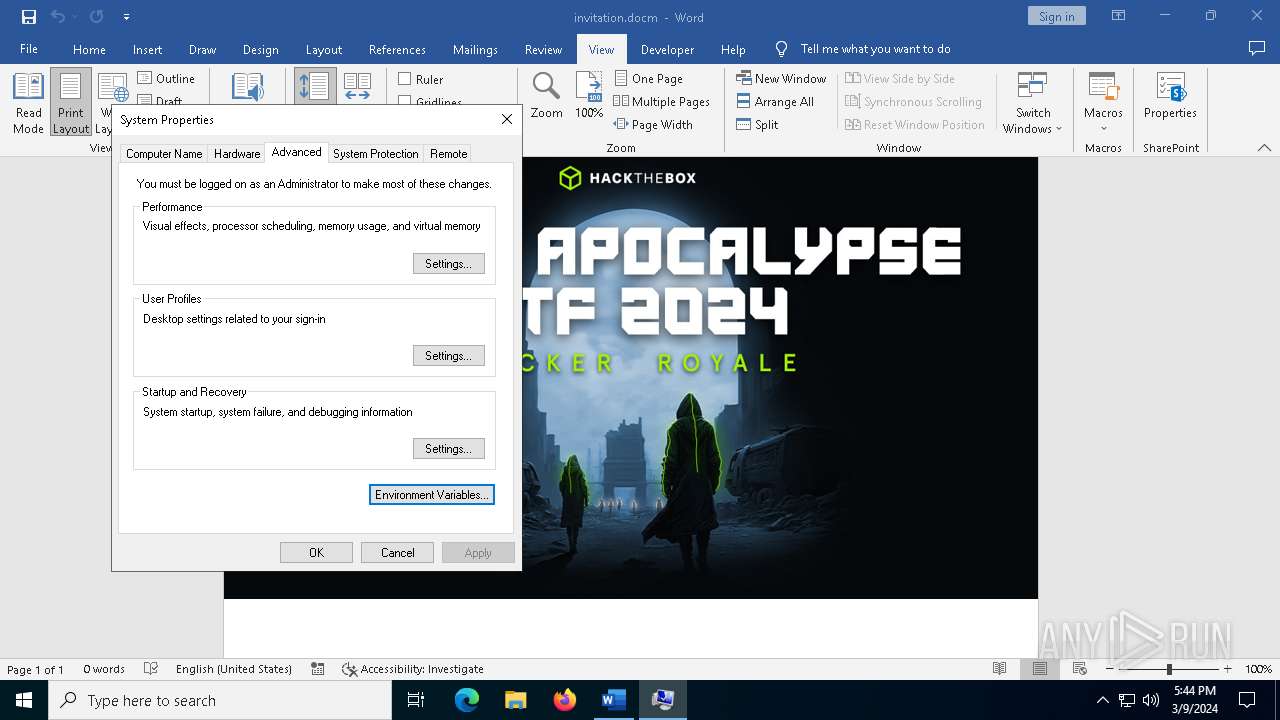Screen dimensions: 1280x720
Task: Open Customize Quick Access Toolbar dropdown
Action: 126,17
